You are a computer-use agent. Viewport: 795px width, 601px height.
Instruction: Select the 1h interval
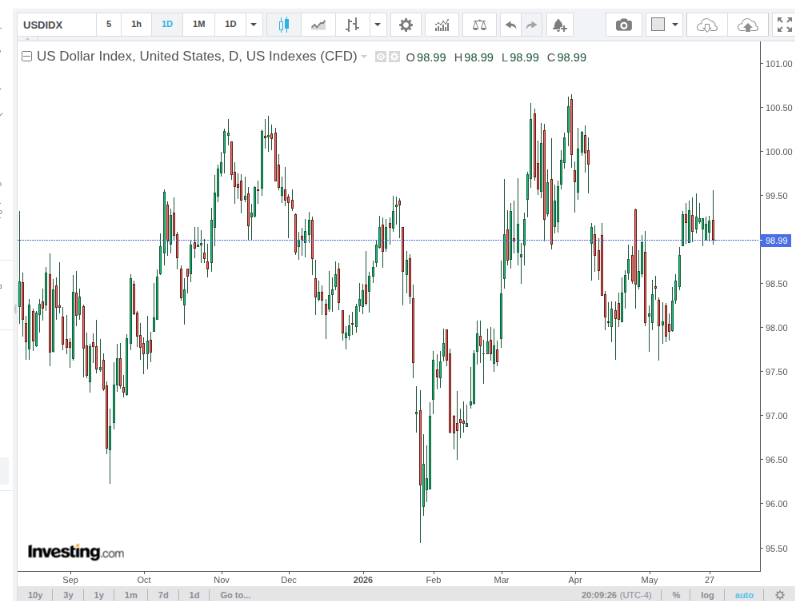click(136, 24)
